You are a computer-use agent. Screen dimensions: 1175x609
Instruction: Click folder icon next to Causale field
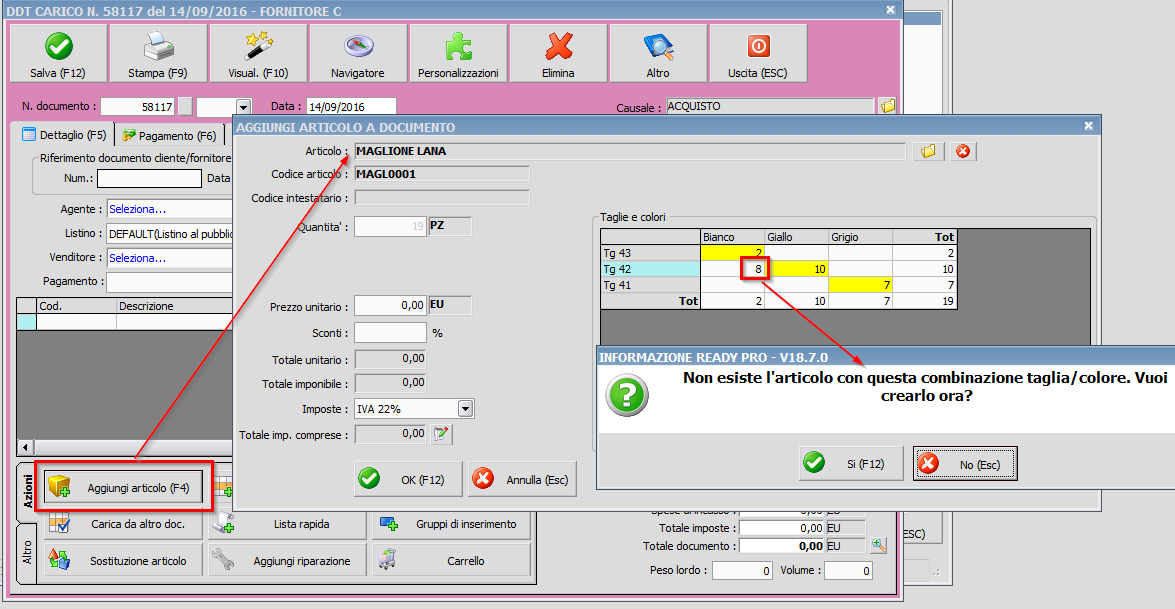coord(888,106)
